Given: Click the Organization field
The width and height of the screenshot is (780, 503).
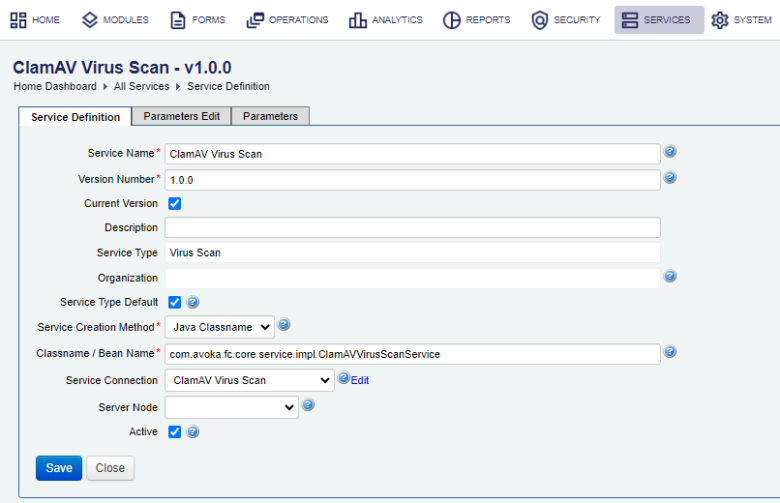Looking at the screenshot, I should [412, 278].
